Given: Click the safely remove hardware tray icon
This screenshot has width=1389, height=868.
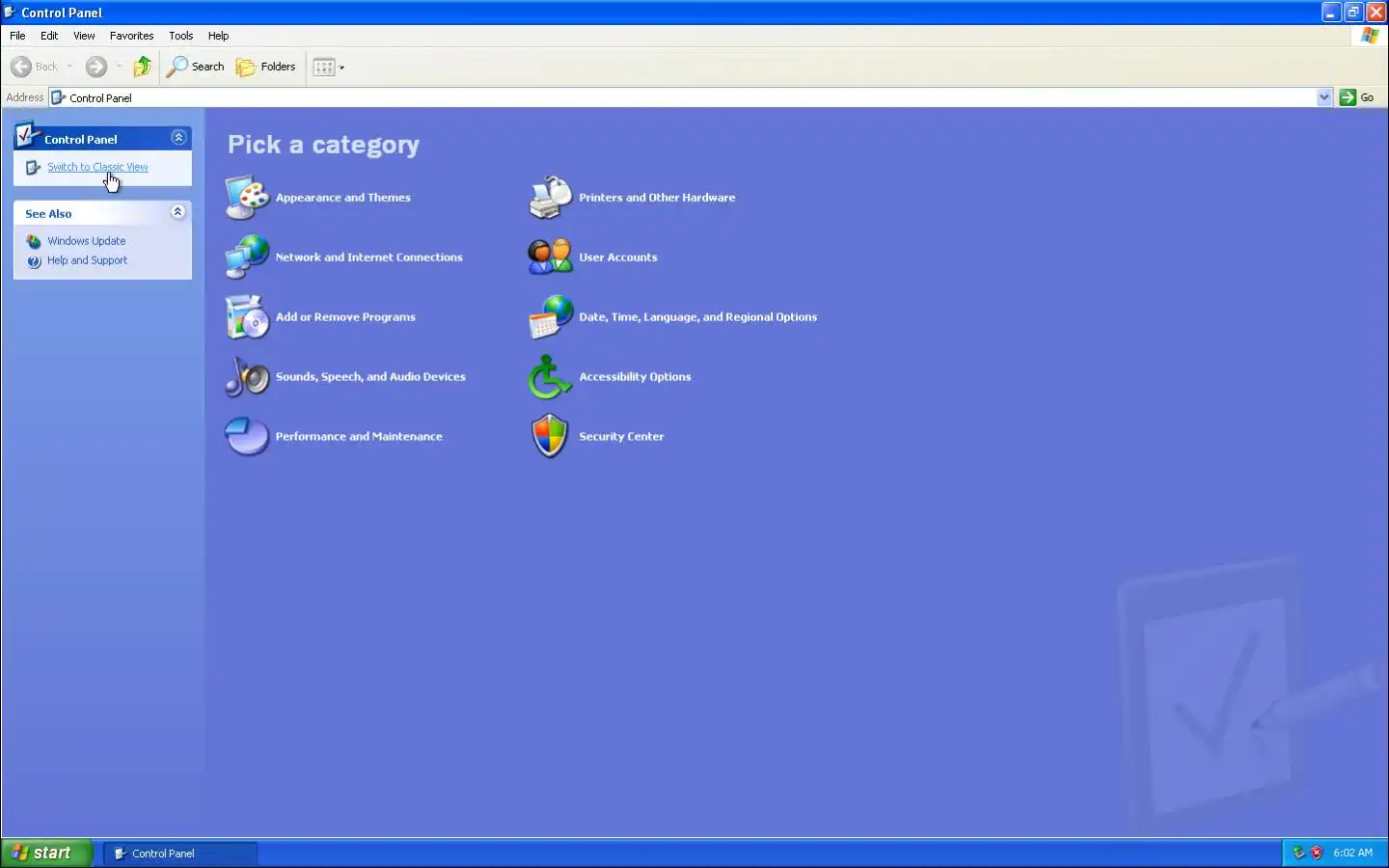Looking at the screenshot, I should click(x=1298, y=853).
